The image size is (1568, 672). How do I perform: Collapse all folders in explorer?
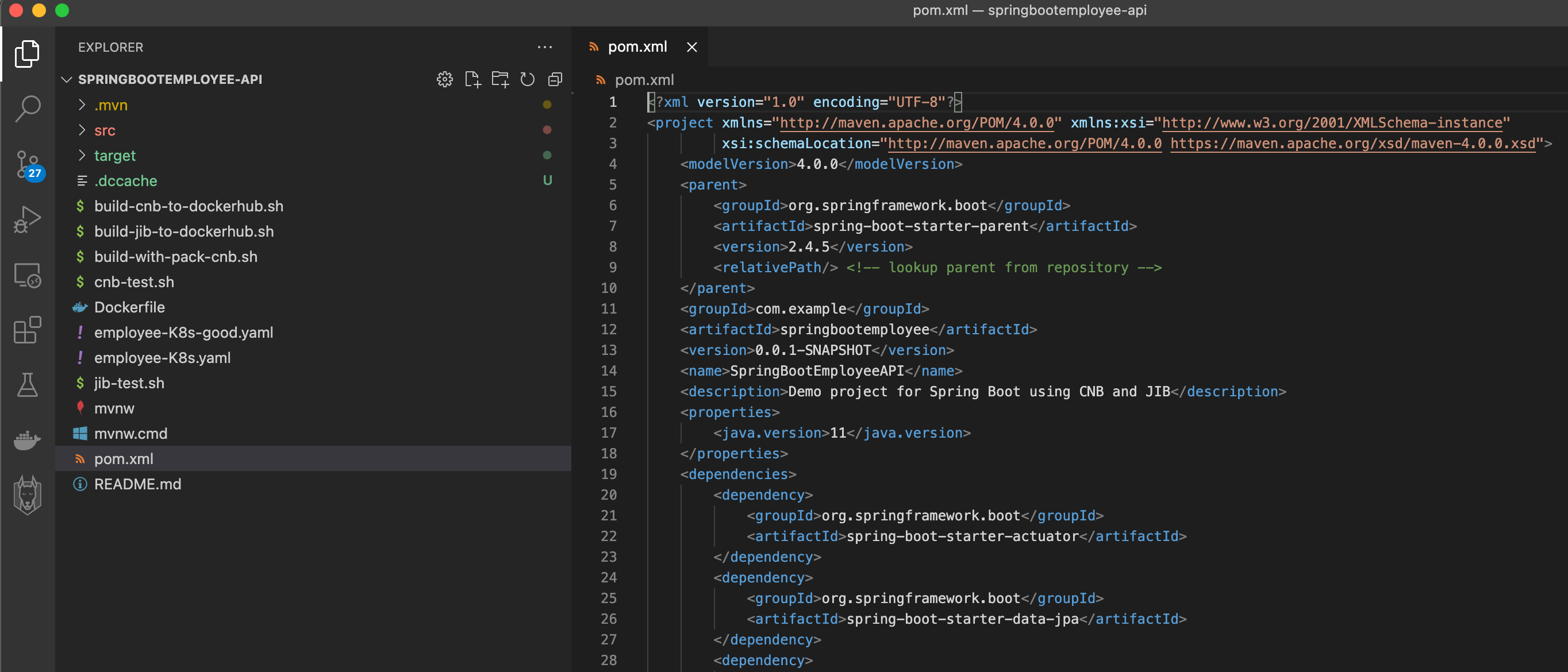click(x=555, y=80)
